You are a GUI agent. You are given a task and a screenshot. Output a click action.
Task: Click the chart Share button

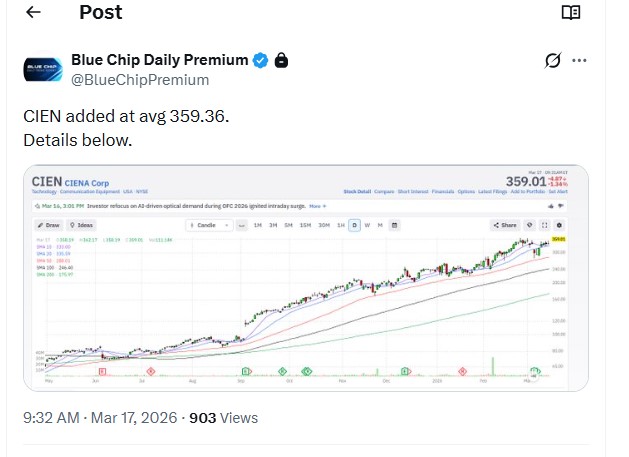point(505,225)
